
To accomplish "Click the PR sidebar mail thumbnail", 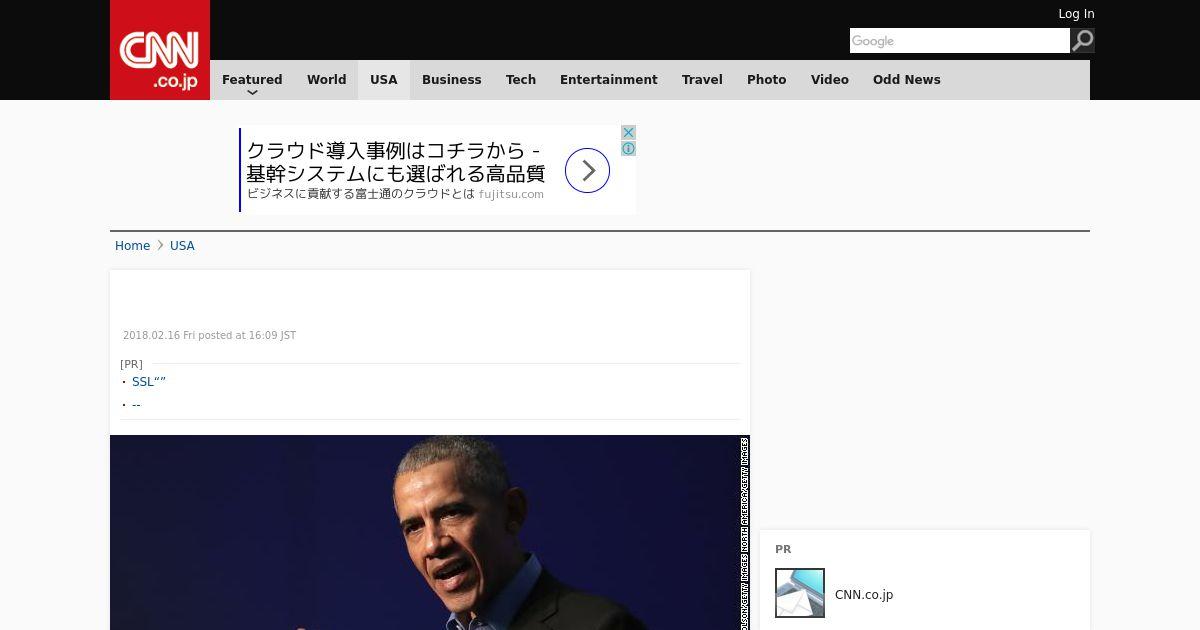I will [x=800, y=593].
